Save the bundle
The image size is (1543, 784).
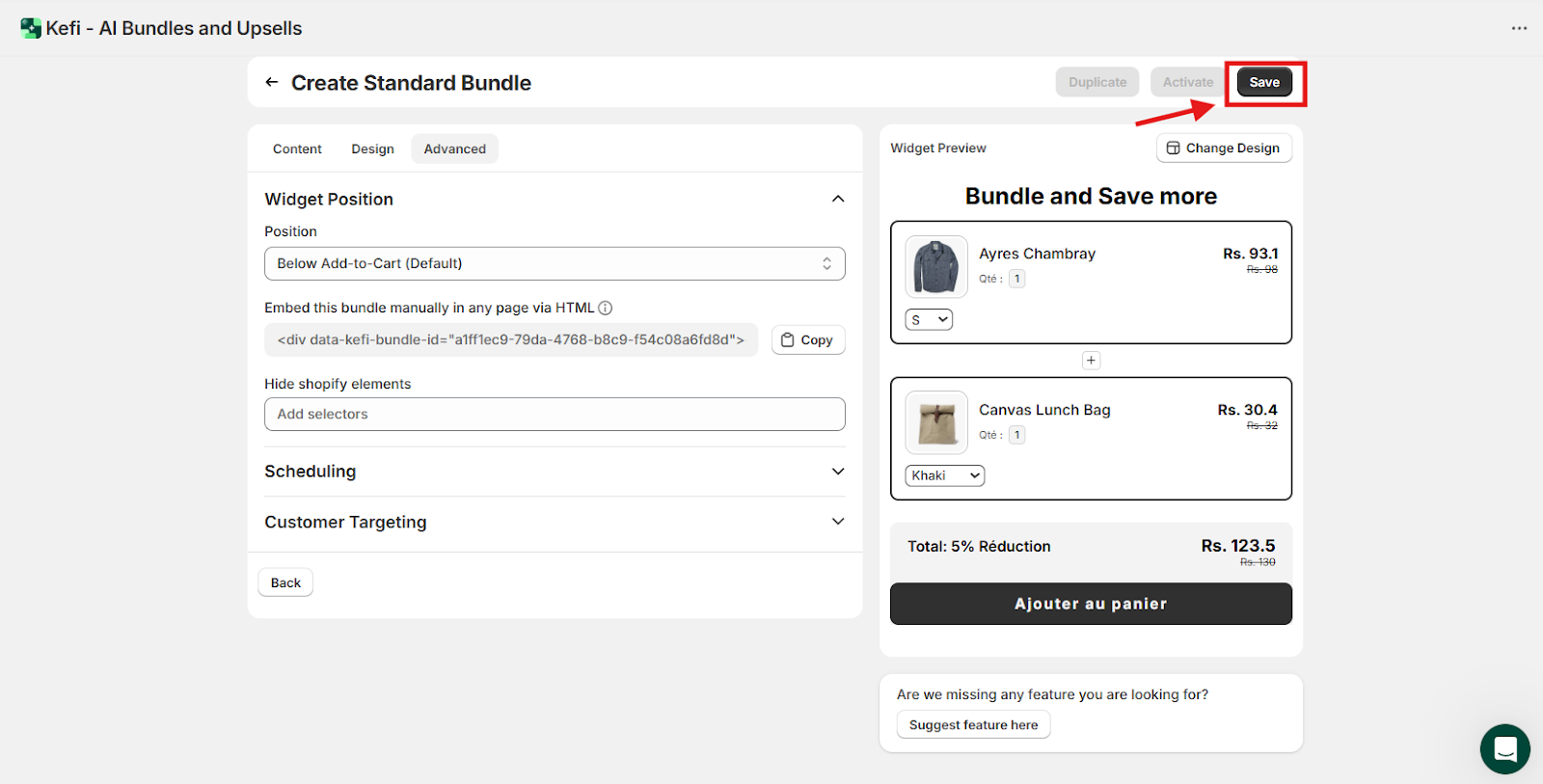point(1263,82)
